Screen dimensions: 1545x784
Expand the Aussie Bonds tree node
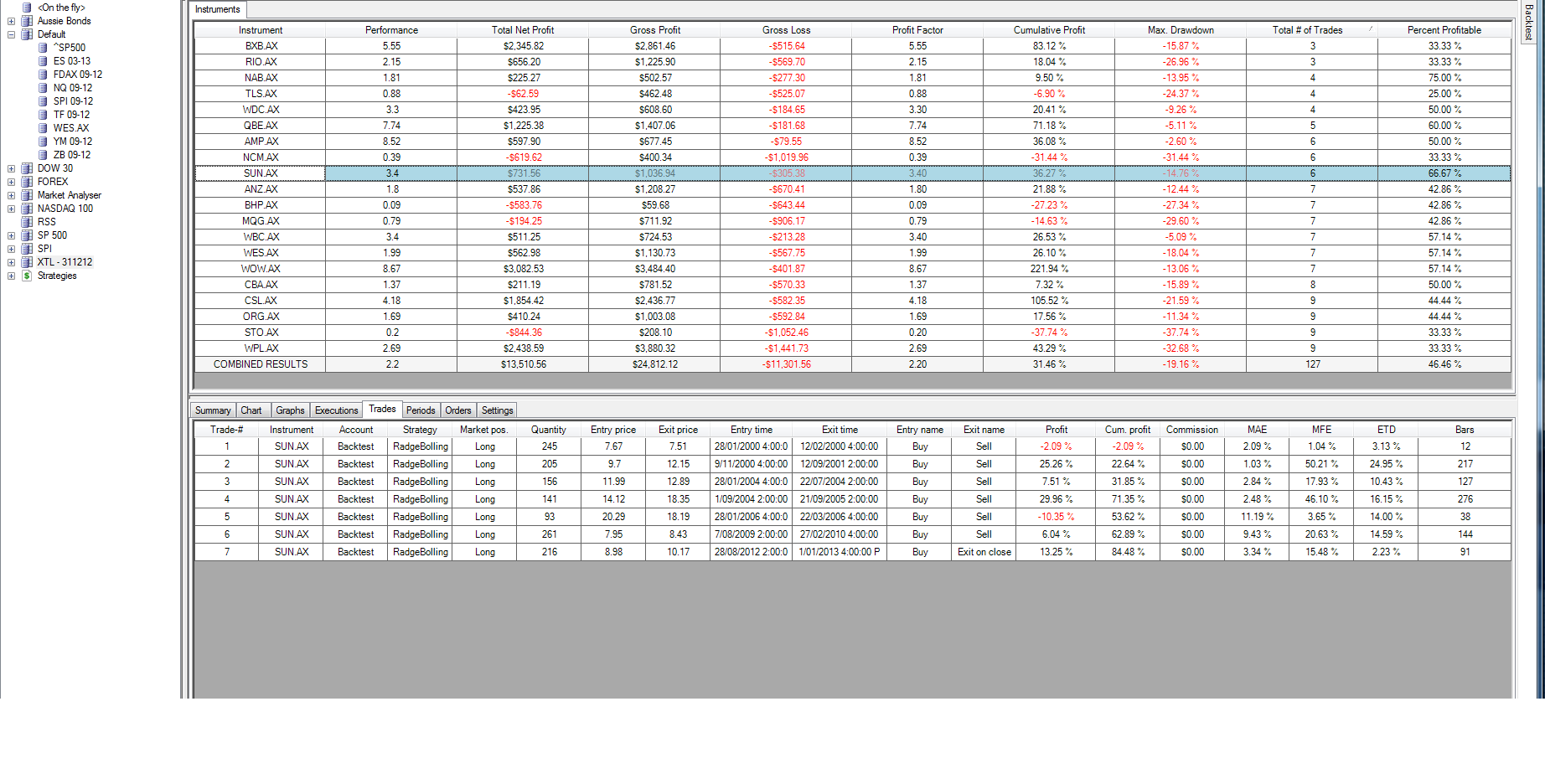click(11, 21)
